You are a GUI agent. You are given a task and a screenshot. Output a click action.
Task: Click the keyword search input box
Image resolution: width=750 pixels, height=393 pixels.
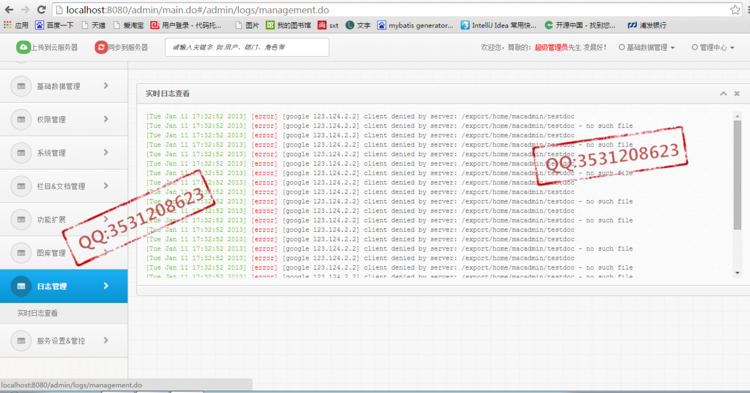click(247, 47)
